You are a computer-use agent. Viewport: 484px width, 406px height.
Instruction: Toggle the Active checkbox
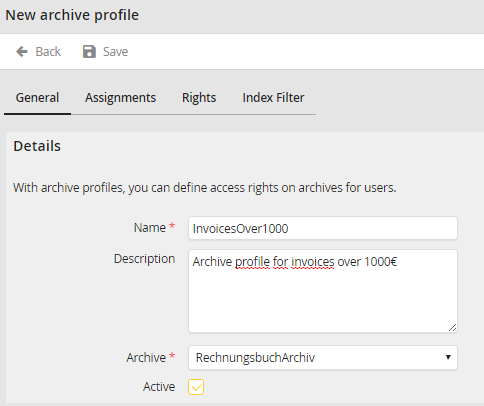point(196,387)
